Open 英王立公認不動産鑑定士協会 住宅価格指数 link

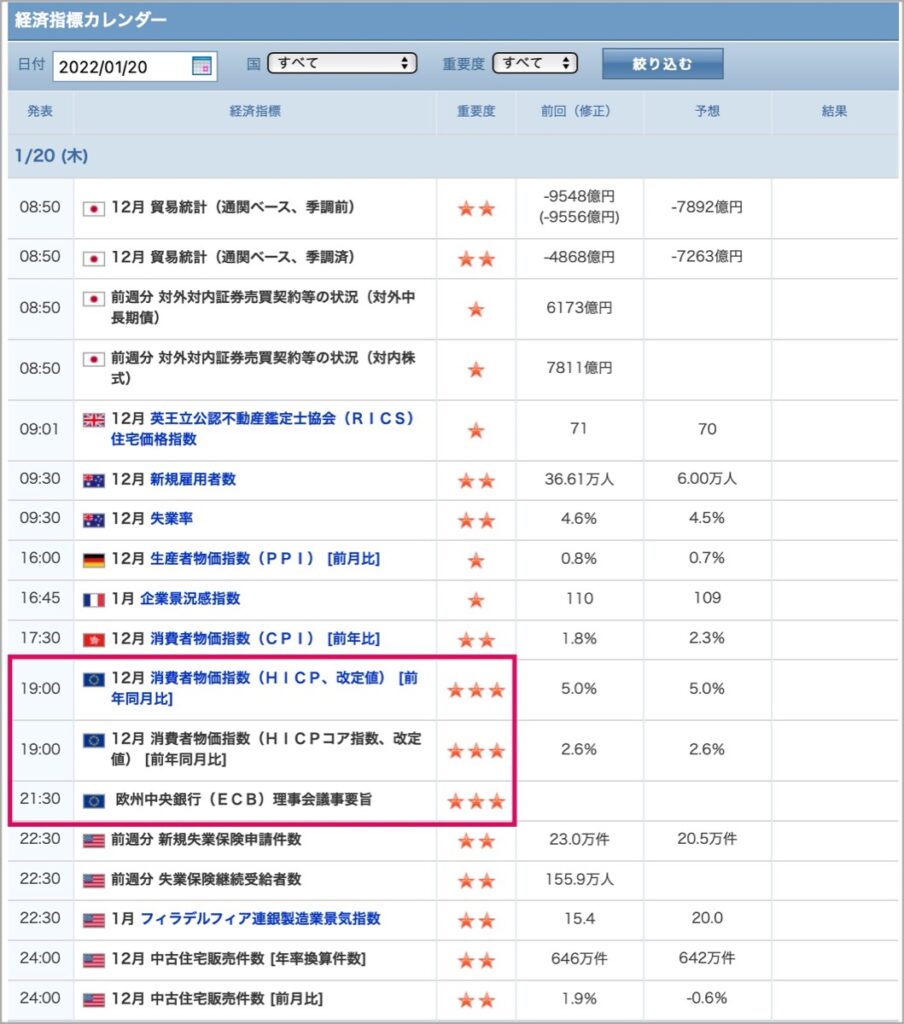pos(262,428)
